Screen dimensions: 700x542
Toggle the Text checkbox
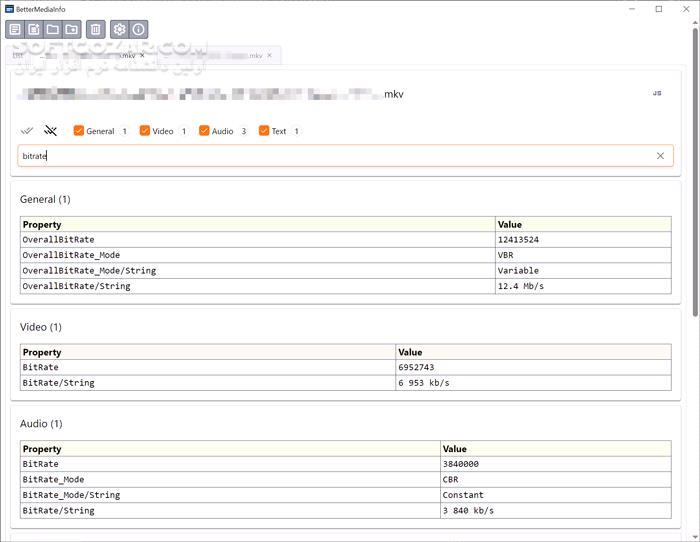pos(264,131)
